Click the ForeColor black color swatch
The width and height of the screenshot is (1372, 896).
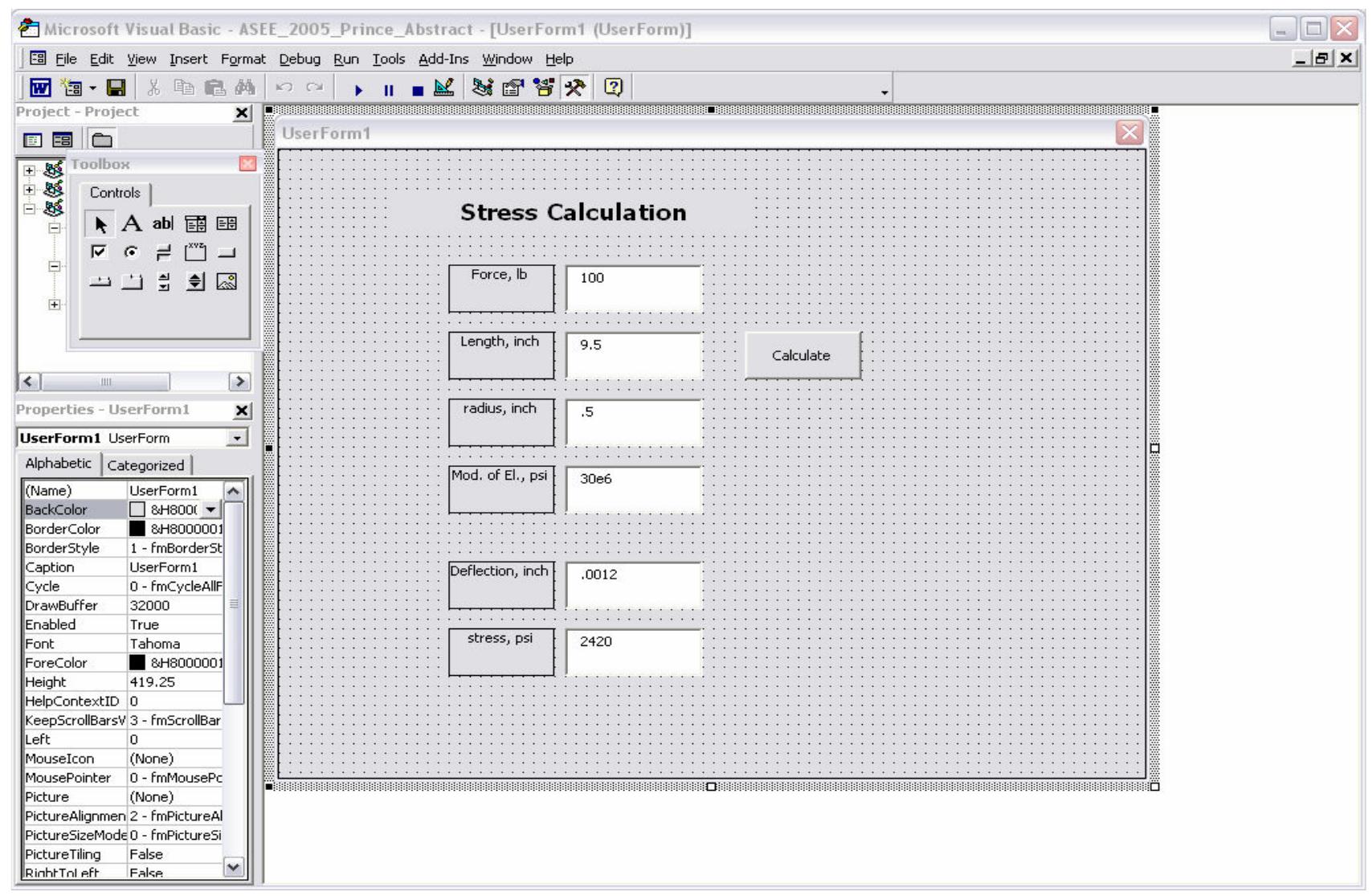(x=137, y=663)
